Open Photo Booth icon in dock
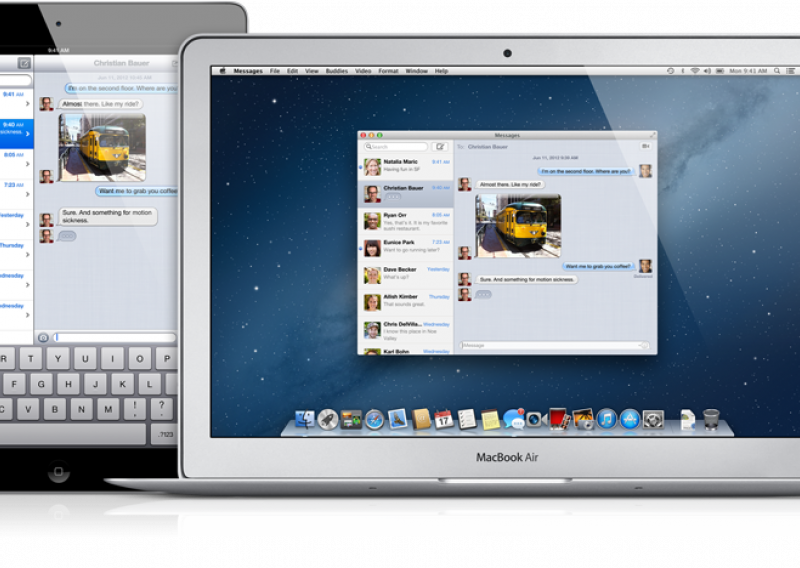The height and width of the screenshot is (568, 800). point(559,419)
